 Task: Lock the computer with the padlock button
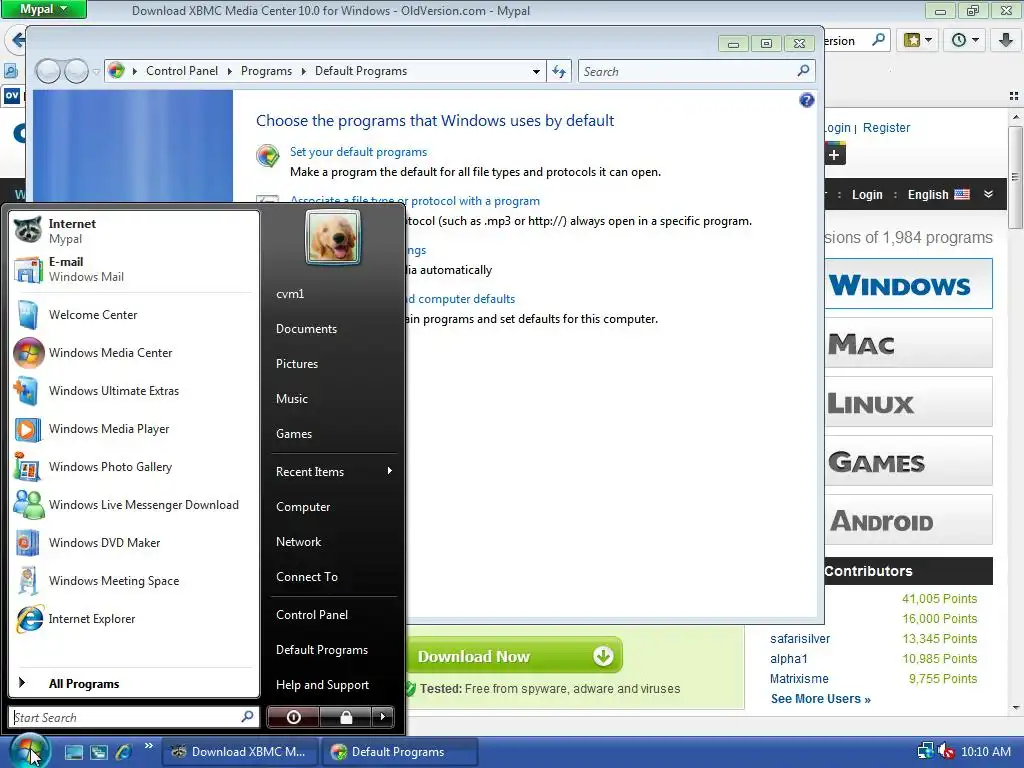[345, 717]
